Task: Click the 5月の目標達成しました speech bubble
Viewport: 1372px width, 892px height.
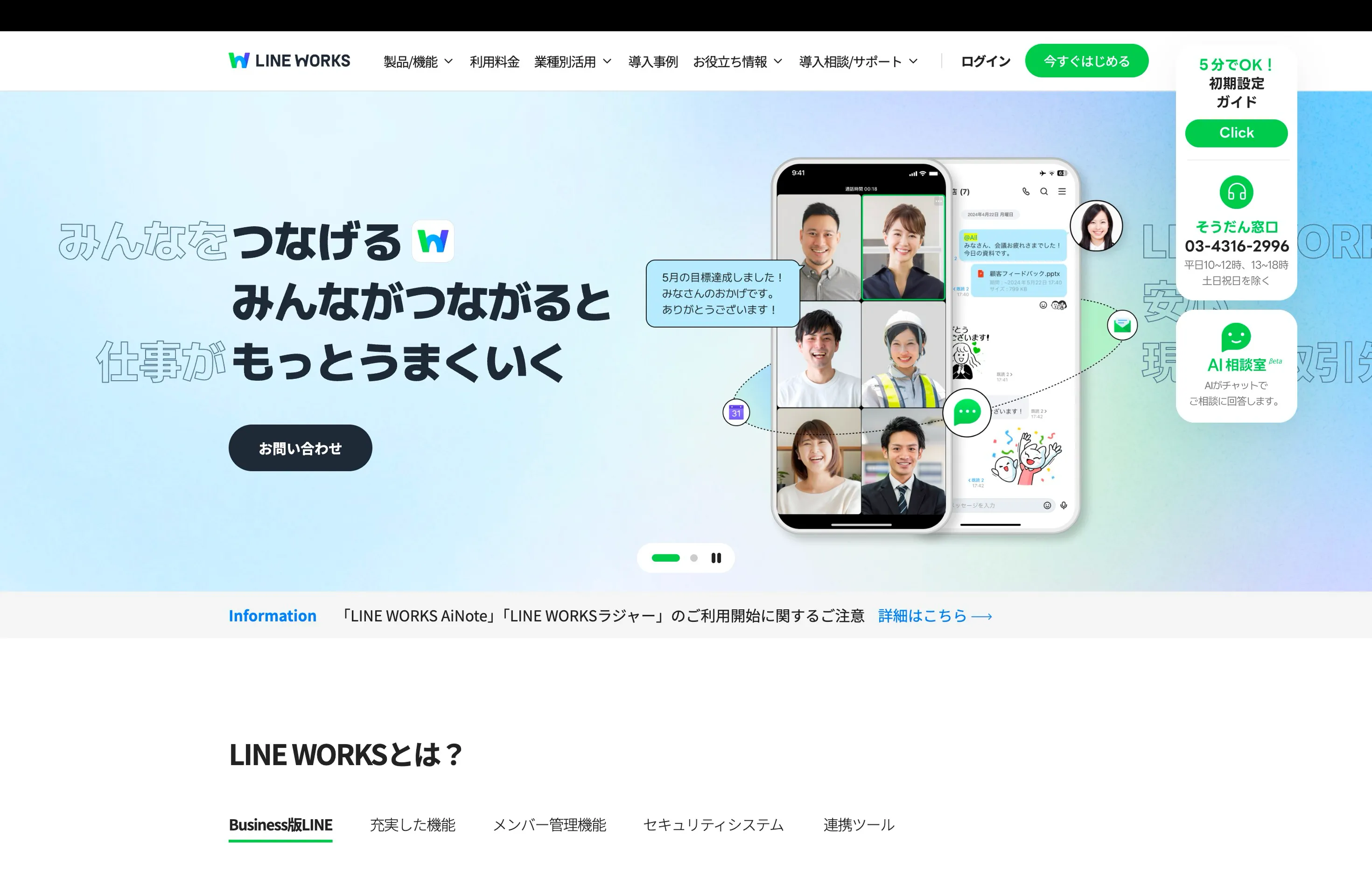Action: (723, 294)
